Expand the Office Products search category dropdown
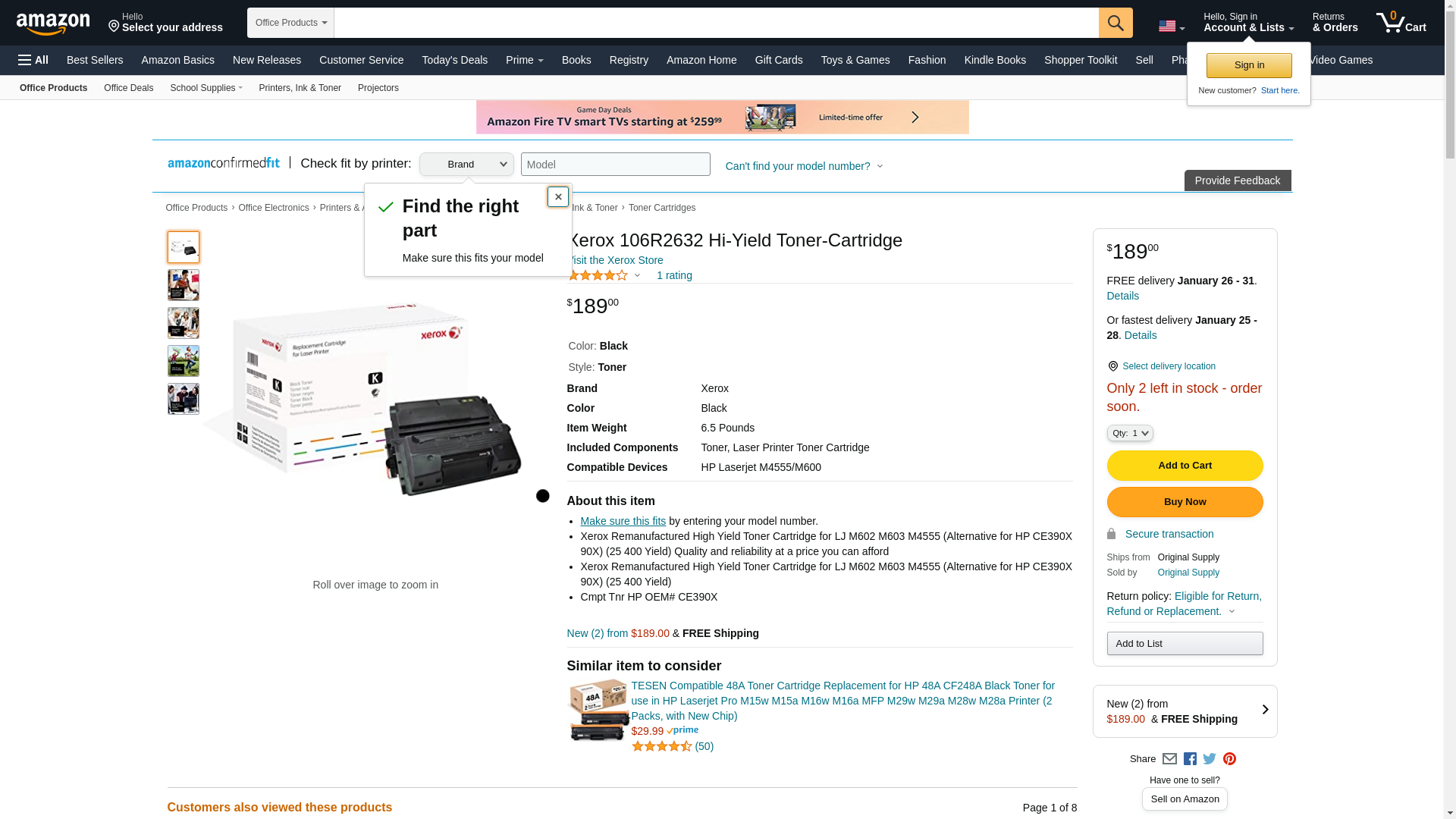This screenshot has width=1456, height=819. 290,23
